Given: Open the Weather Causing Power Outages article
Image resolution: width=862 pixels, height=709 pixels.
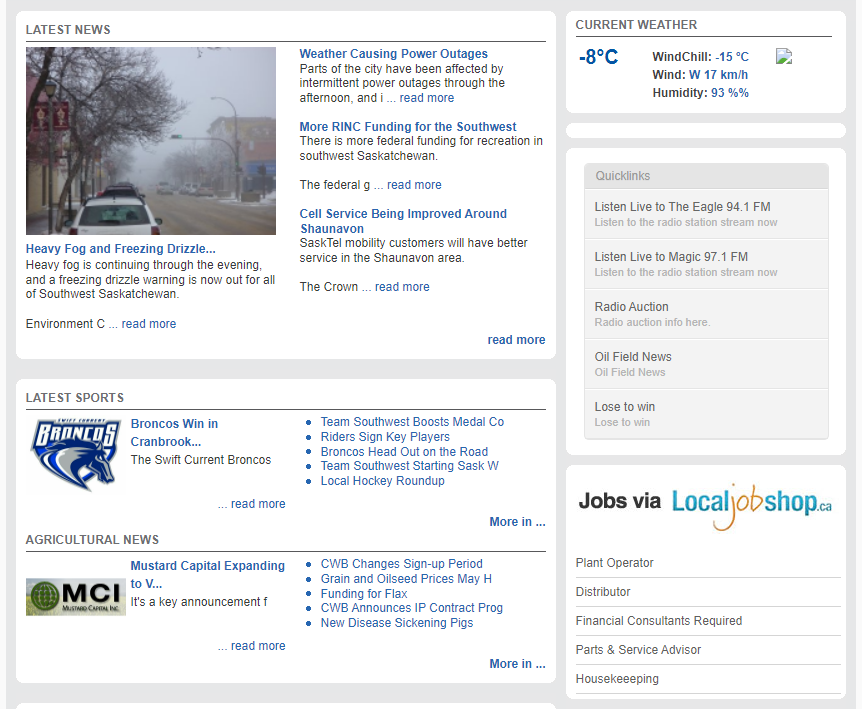Looking at the screenshot, I should click(393, 53).
